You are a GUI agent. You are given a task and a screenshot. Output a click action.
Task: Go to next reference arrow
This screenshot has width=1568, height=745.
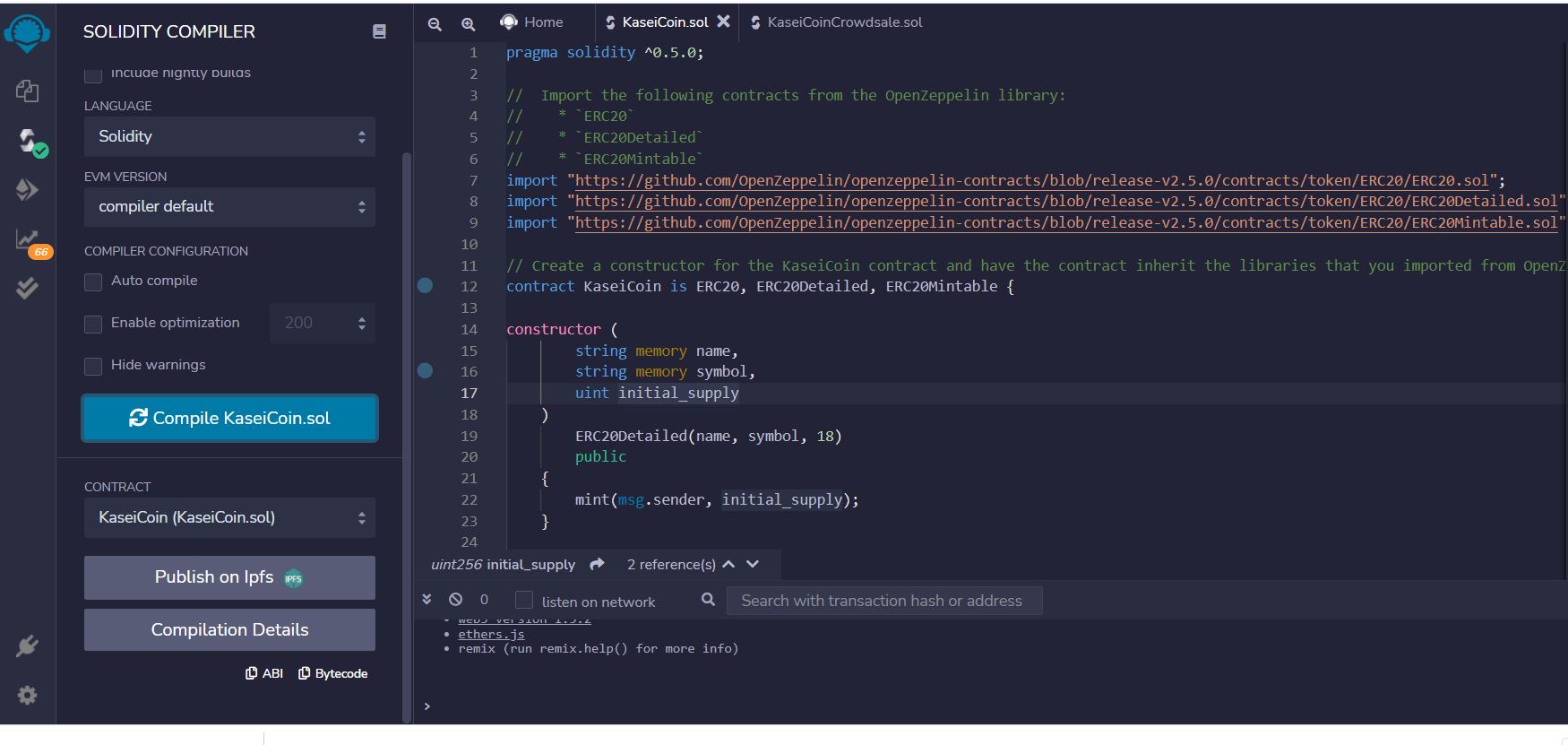(x=753, y=564)
